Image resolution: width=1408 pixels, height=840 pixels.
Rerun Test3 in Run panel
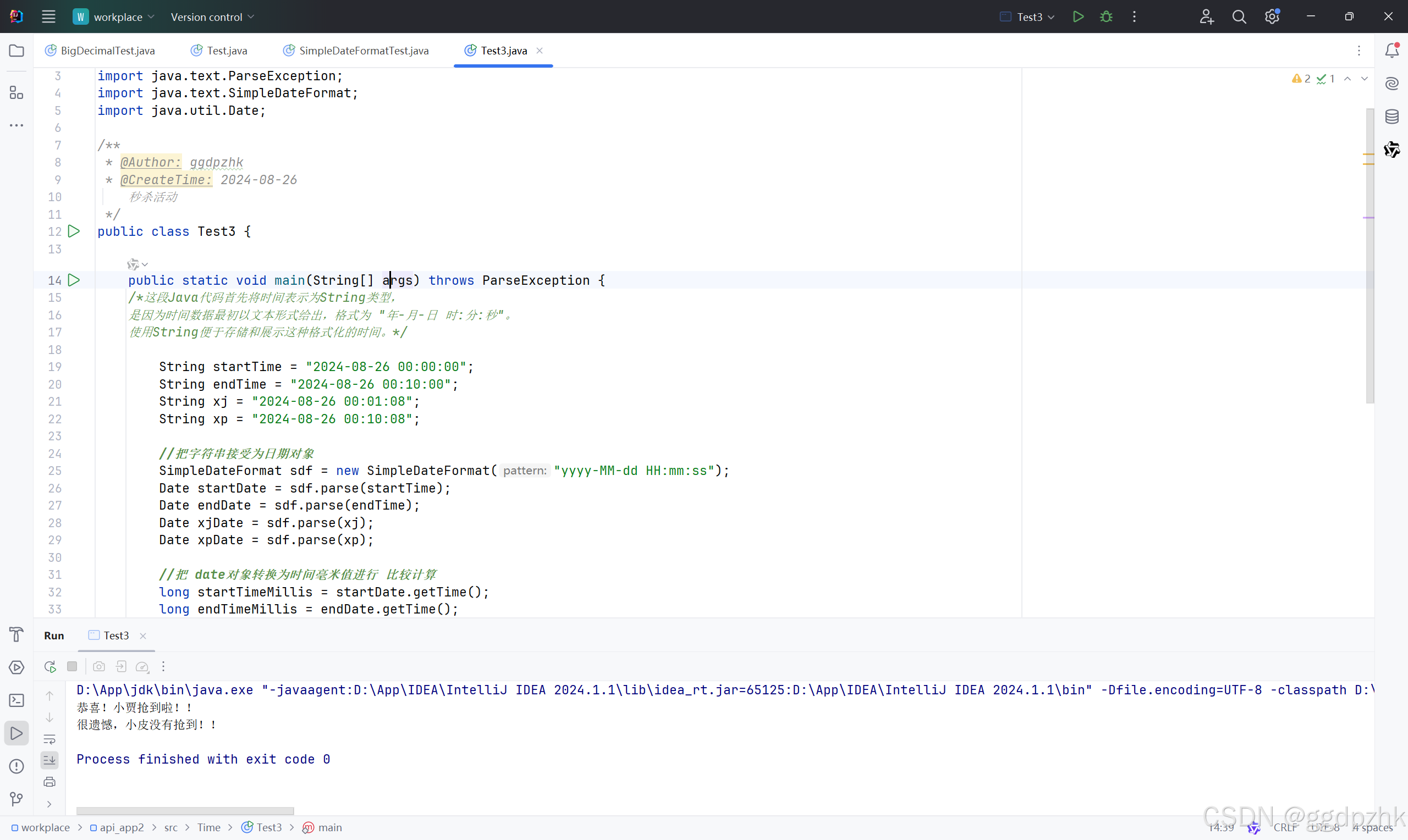click(50, 666)
